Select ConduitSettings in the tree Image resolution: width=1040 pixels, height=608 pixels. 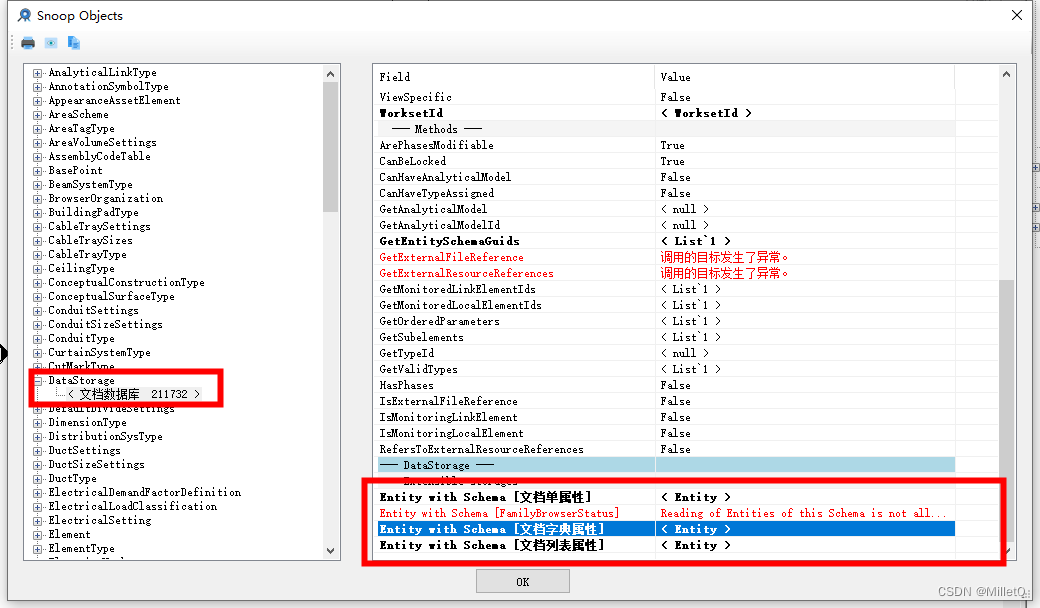(x=94, y=310)
